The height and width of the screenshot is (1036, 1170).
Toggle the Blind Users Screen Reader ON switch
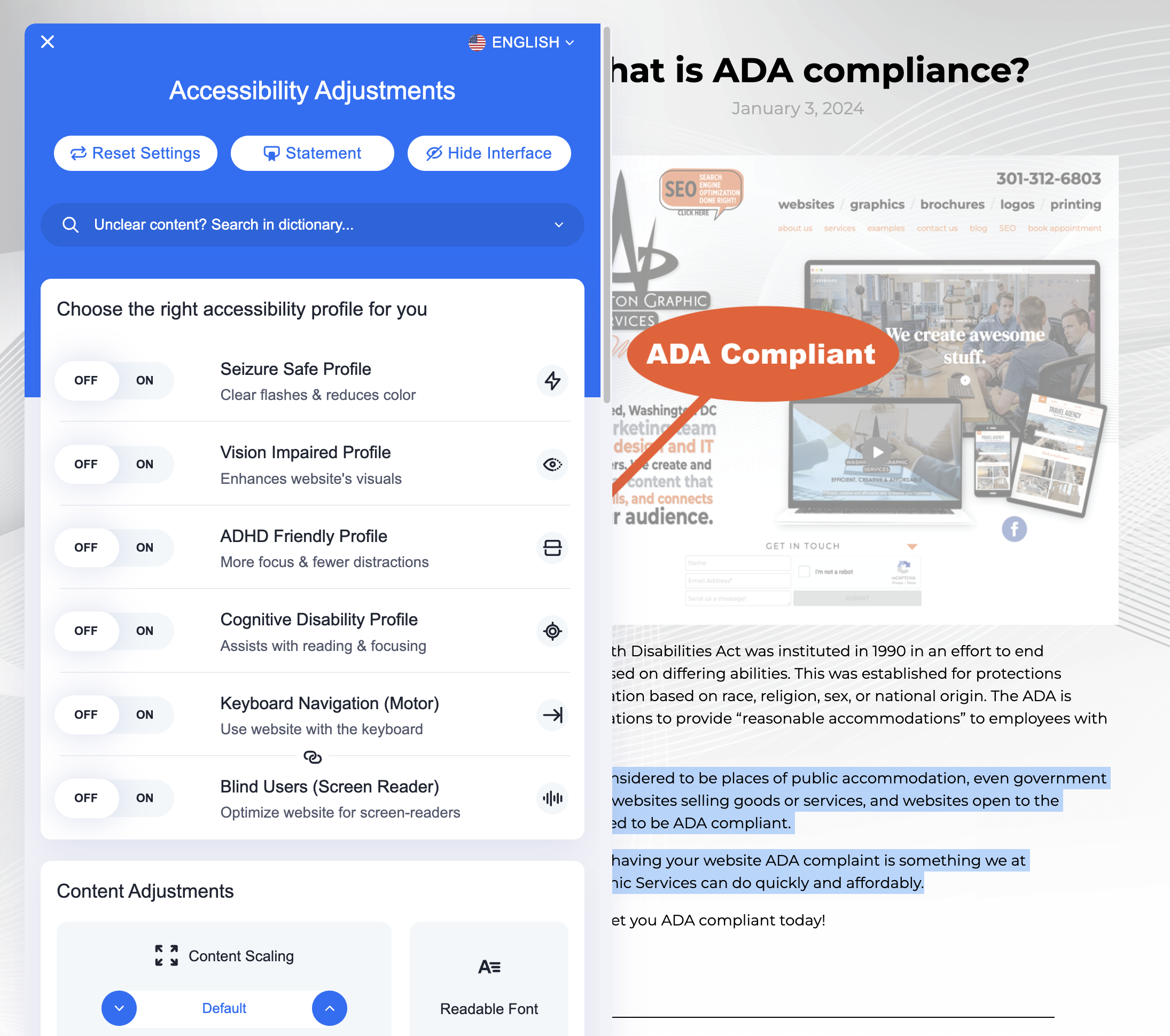click(144, 798)
